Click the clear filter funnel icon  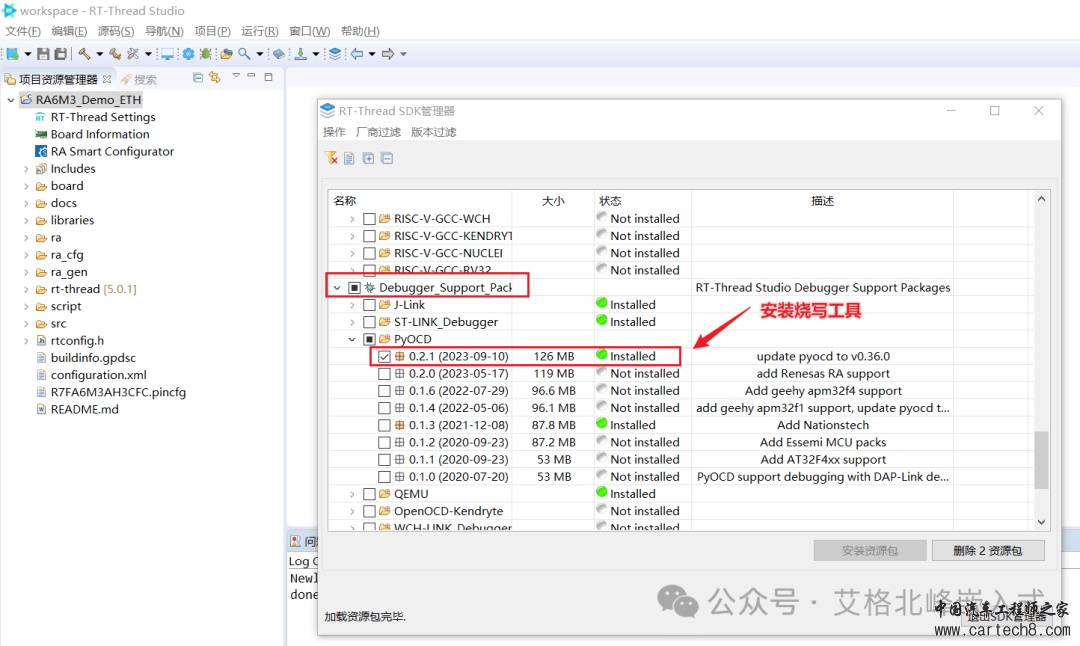[331, 158]
